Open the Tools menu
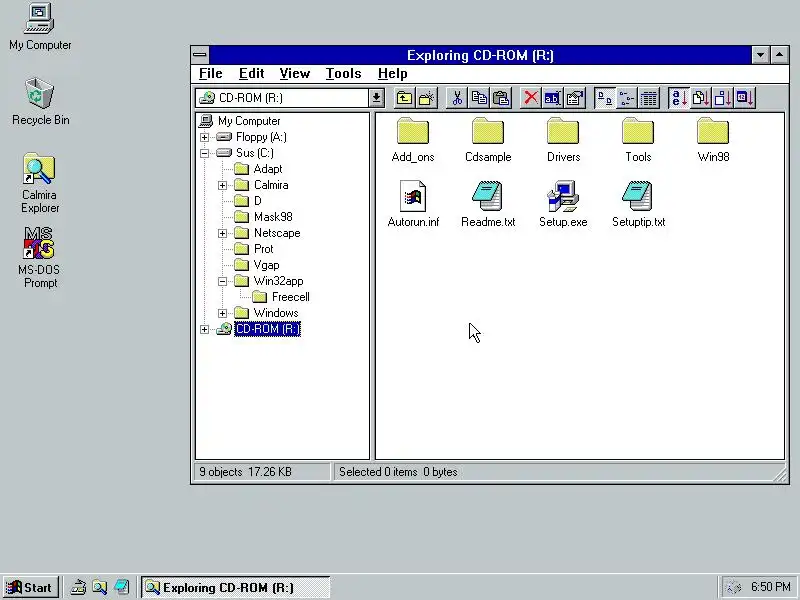Viewport: 800px width, 600px height. tap(343, 73)
